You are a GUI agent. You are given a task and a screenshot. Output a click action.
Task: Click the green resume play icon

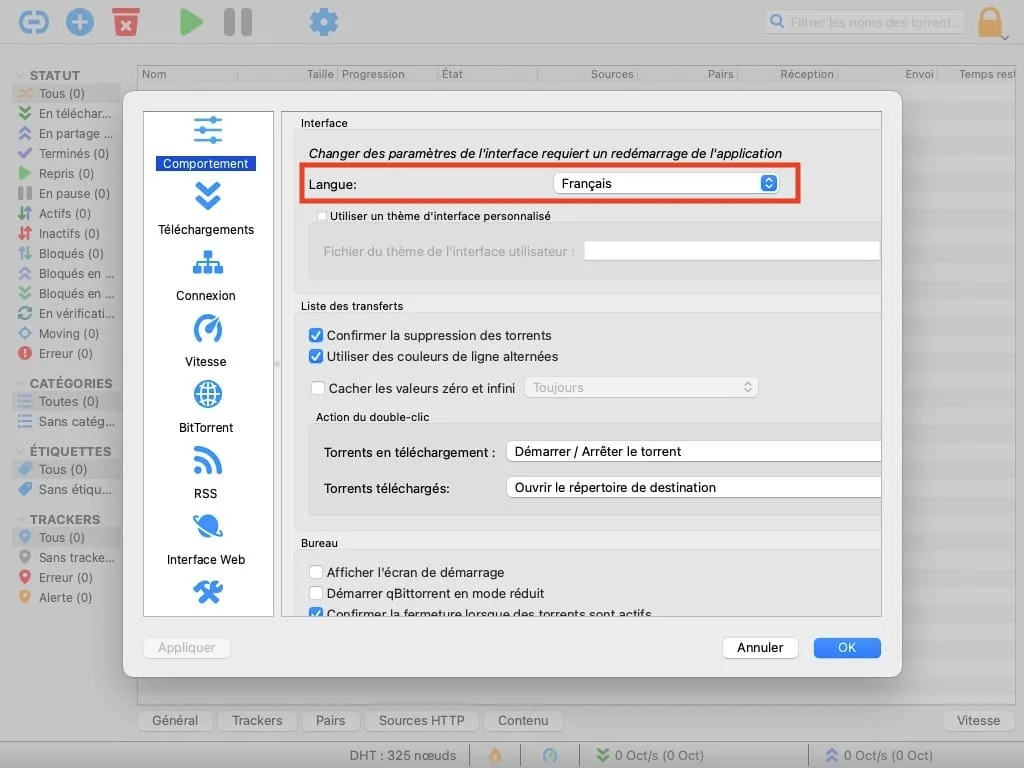pyautogui.click(x=191, y=22)
